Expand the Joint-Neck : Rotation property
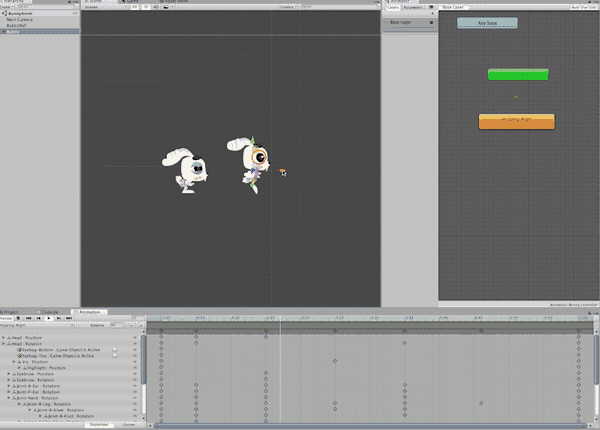Screen dimensions: 600x430 [x=9, y=398]
